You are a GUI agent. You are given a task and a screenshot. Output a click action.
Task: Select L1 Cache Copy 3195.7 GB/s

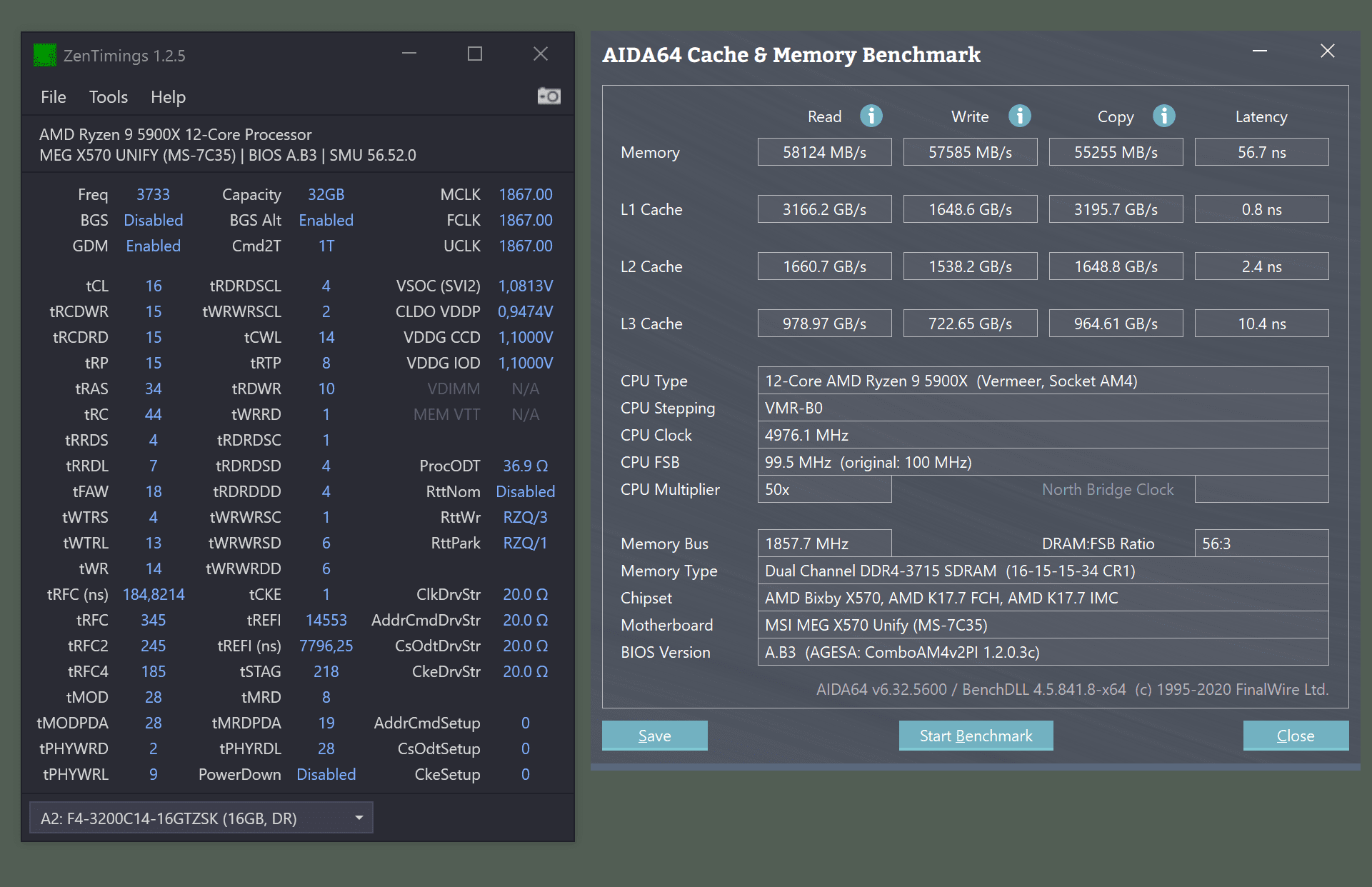(x=1116, y=209)
